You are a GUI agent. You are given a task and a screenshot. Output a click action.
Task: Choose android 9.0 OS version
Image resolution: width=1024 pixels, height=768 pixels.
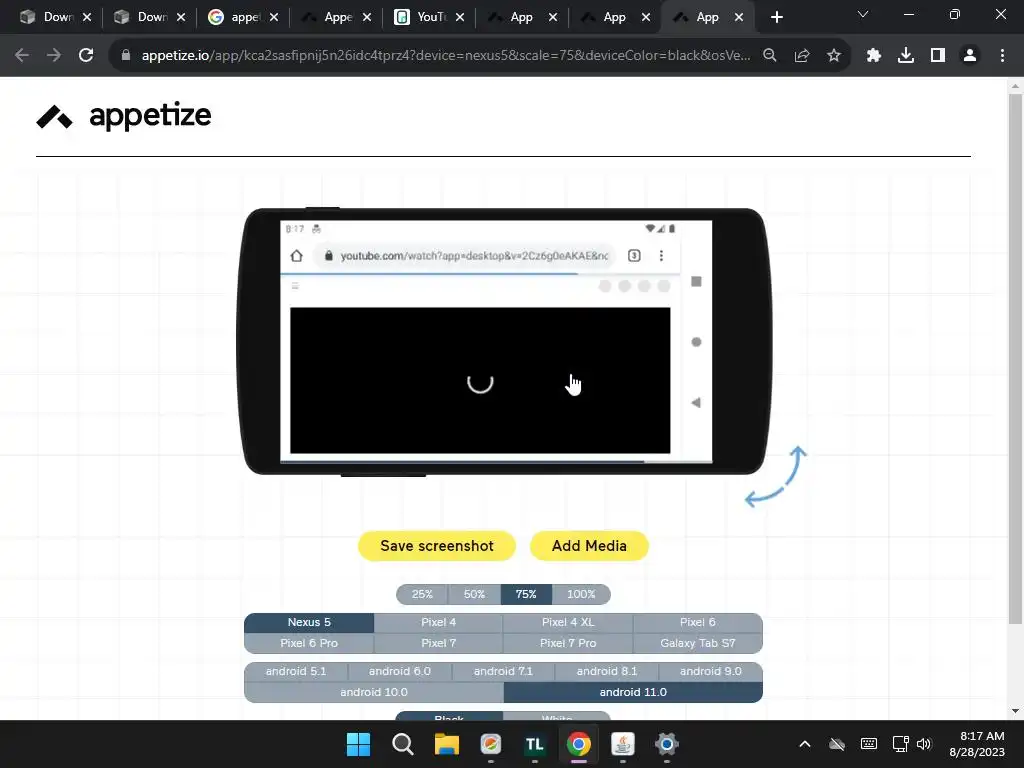tap(711, 671)
